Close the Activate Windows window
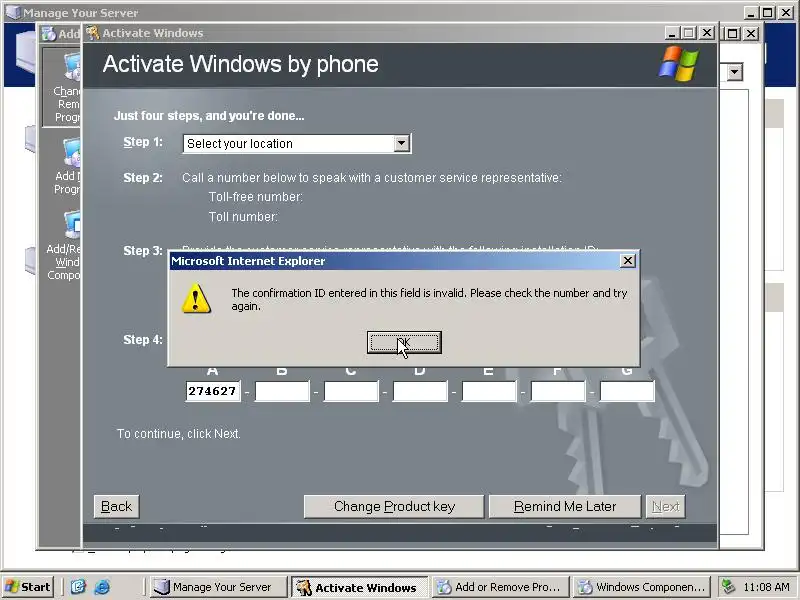Viewport: 800px width, 600px height. [707, 33]
